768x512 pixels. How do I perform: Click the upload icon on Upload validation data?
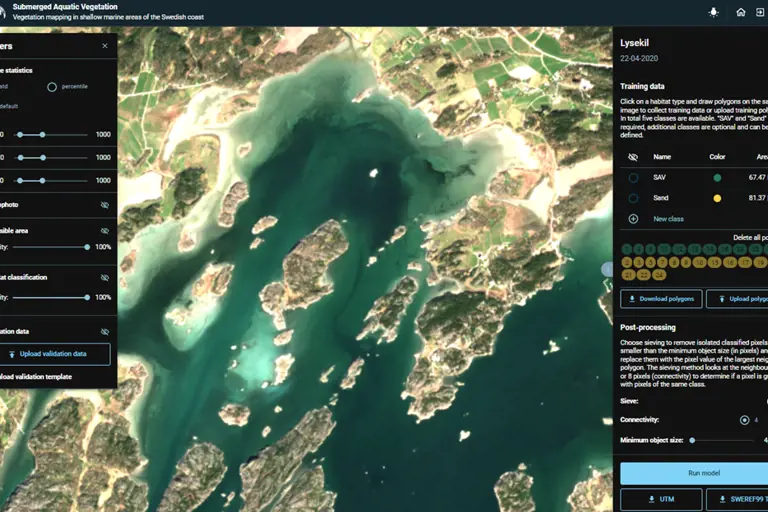12,354
